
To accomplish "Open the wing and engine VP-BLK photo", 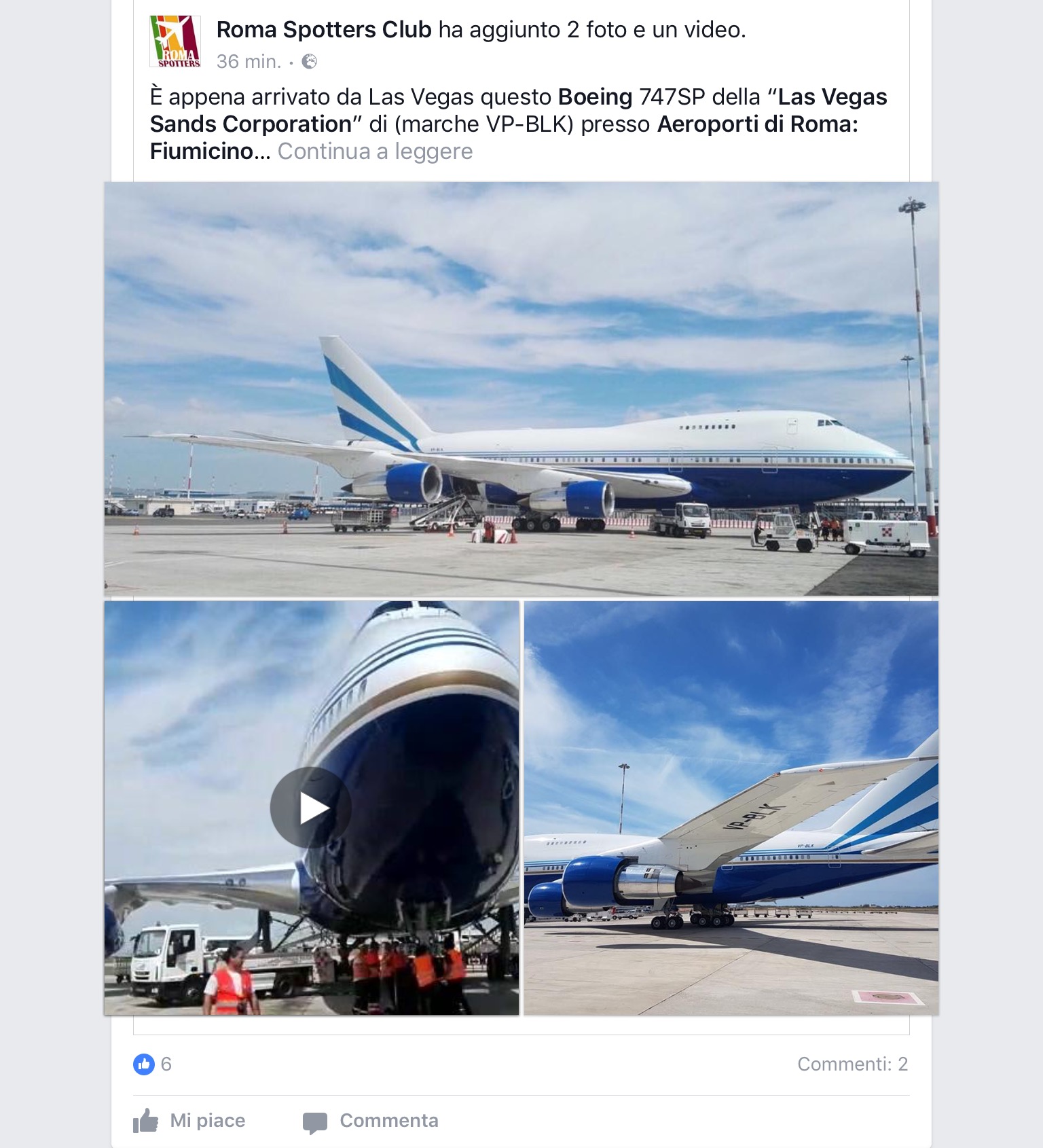I will tap(731, 808).
